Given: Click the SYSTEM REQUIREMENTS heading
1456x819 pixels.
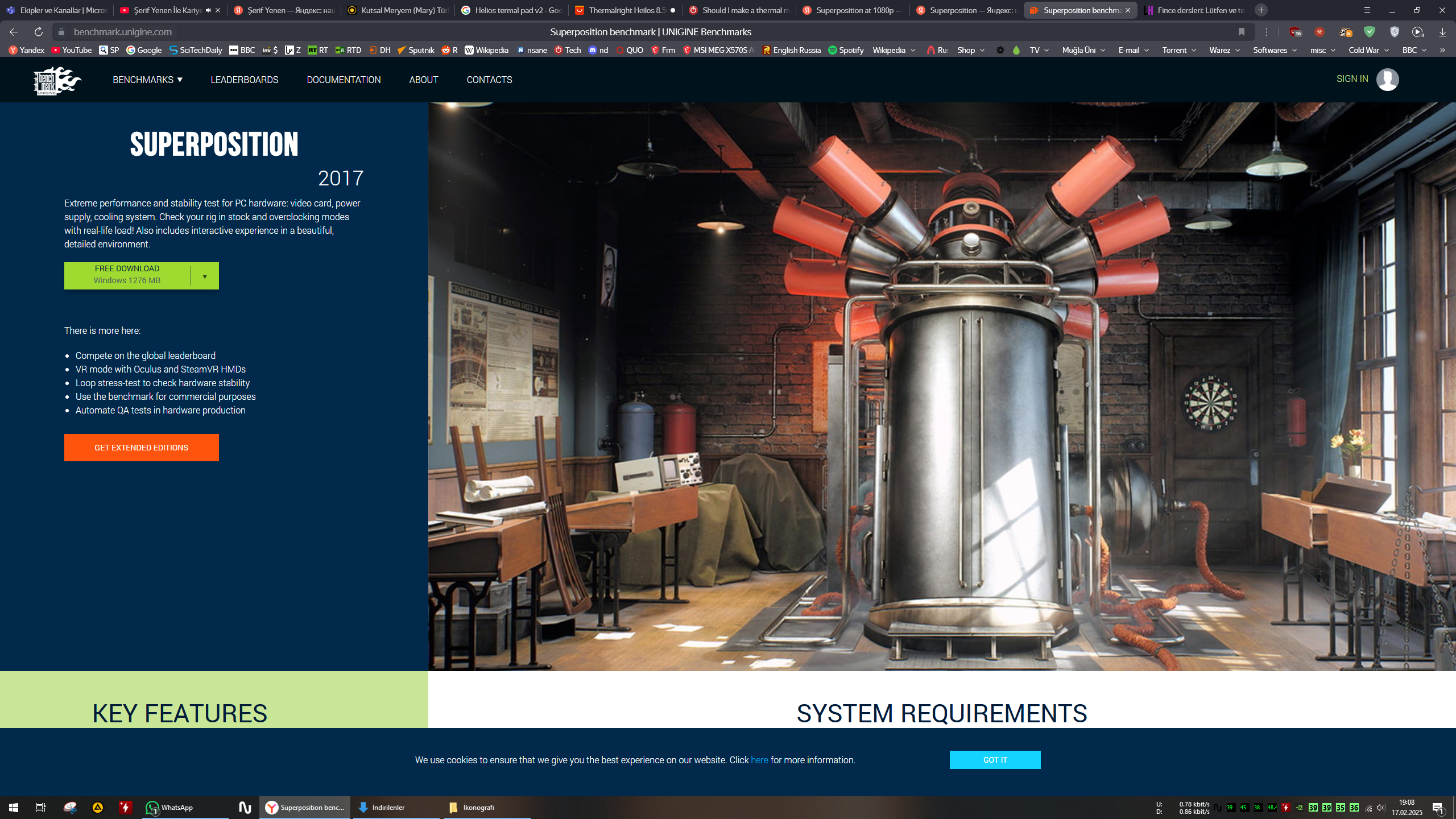Looking at the screenshot, I should pos(942,713).
